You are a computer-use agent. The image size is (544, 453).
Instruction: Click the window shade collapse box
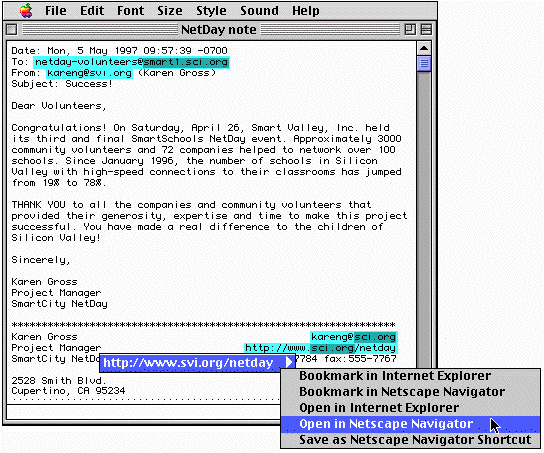tap(426, 29)
